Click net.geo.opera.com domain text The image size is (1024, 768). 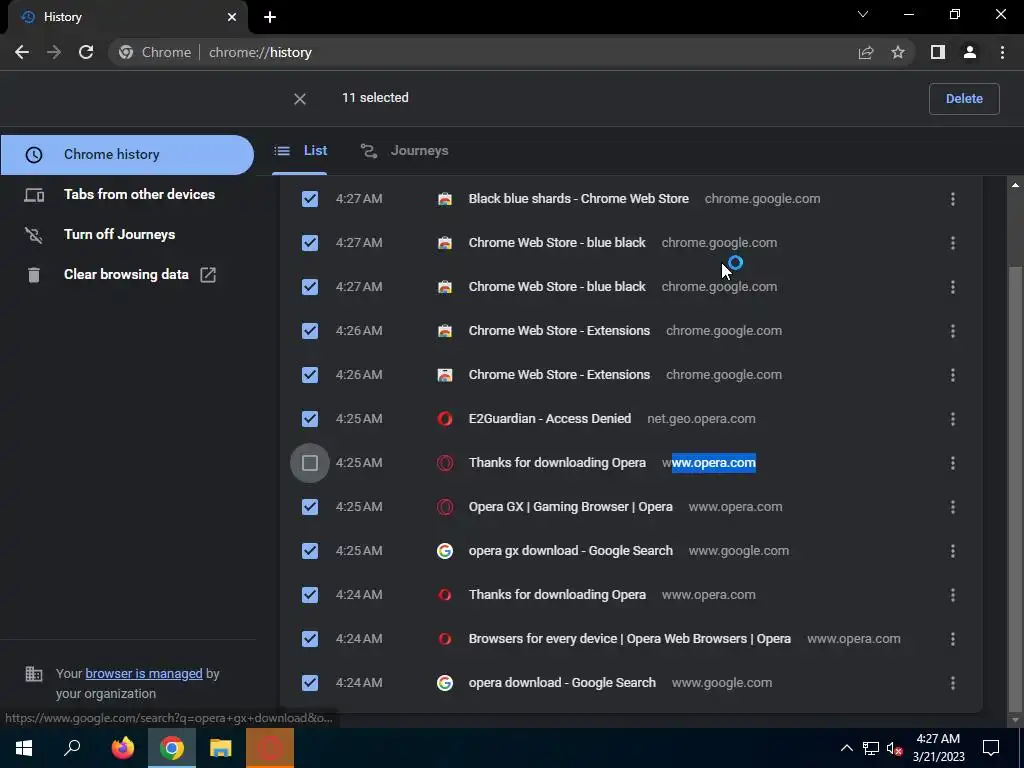point(701,419)
